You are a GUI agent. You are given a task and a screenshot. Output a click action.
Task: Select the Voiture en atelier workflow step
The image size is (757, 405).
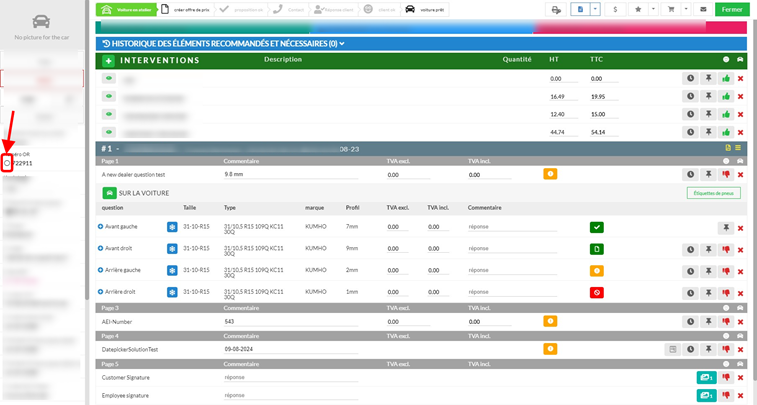(126, 9)
